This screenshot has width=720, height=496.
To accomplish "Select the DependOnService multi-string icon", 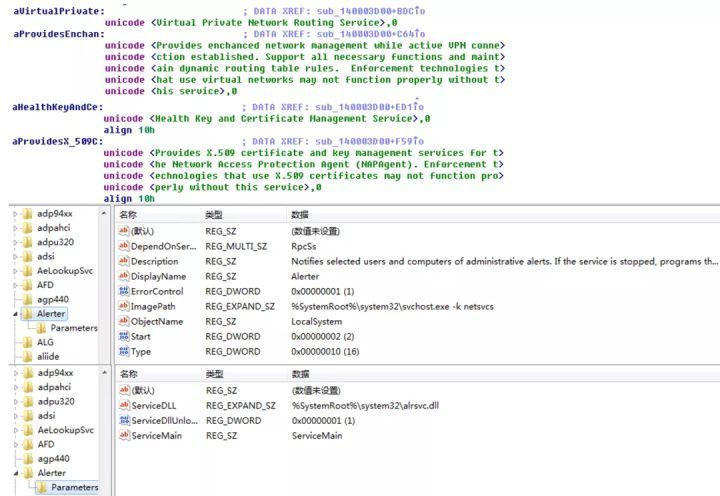I will click(124, 246).
